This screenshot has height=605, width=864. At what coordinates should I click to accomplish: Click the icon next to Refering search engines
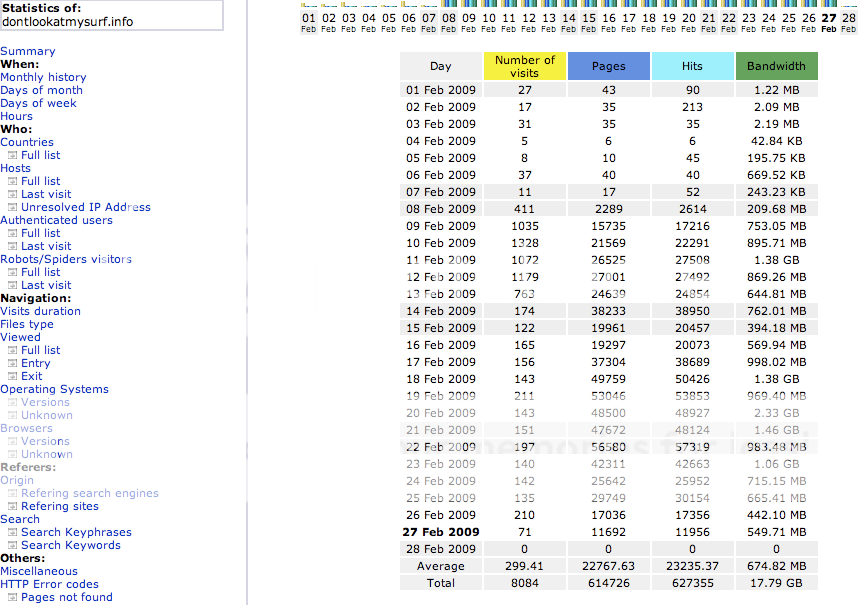[x=12, y=494]
